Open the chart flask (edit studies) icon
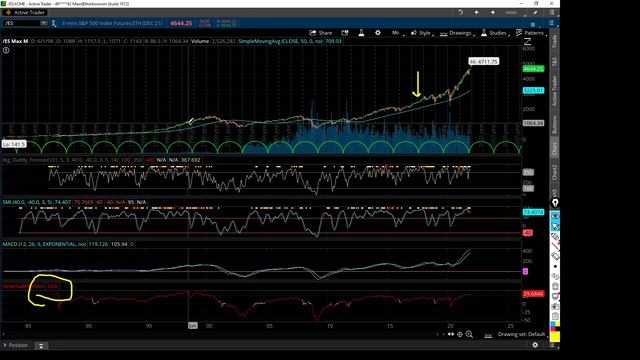The image size is (640, 360). [361, 33]
